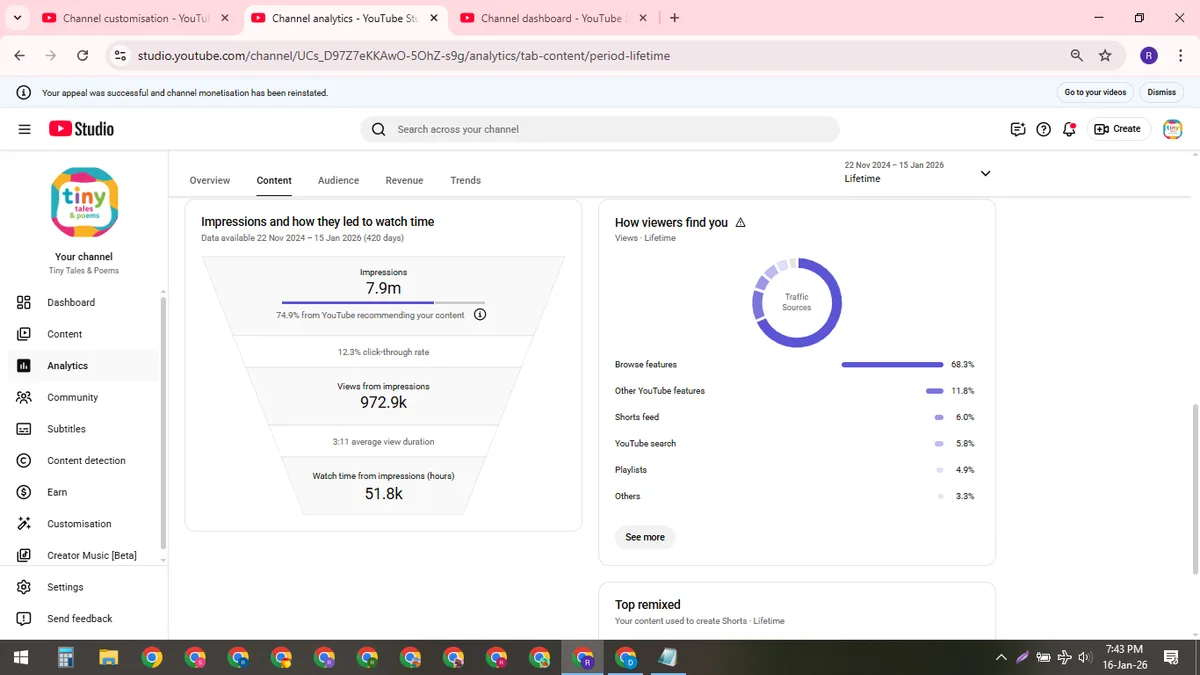Switch to Channel customisation browser tab
Image resolution: width=1200 pixels, height=675 pixels.
pyautogui.click(x=134, y=18)
